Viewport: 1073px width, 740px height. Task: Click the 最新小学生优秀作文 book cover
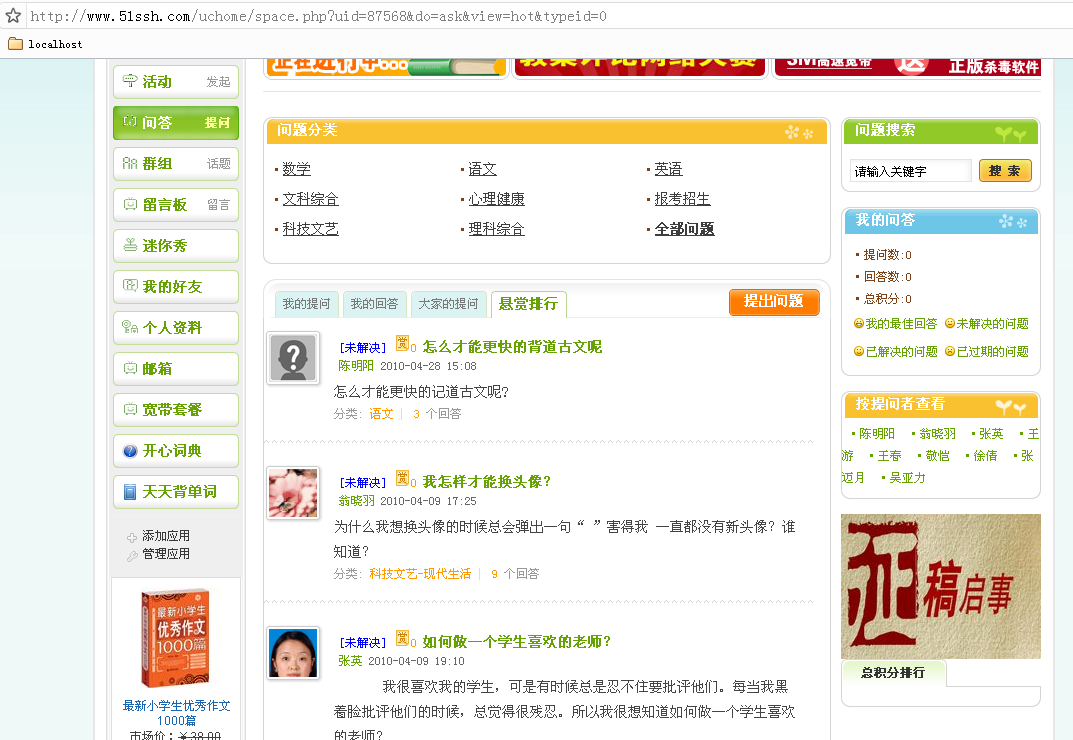pyautogui.click(x=175, y=638)
